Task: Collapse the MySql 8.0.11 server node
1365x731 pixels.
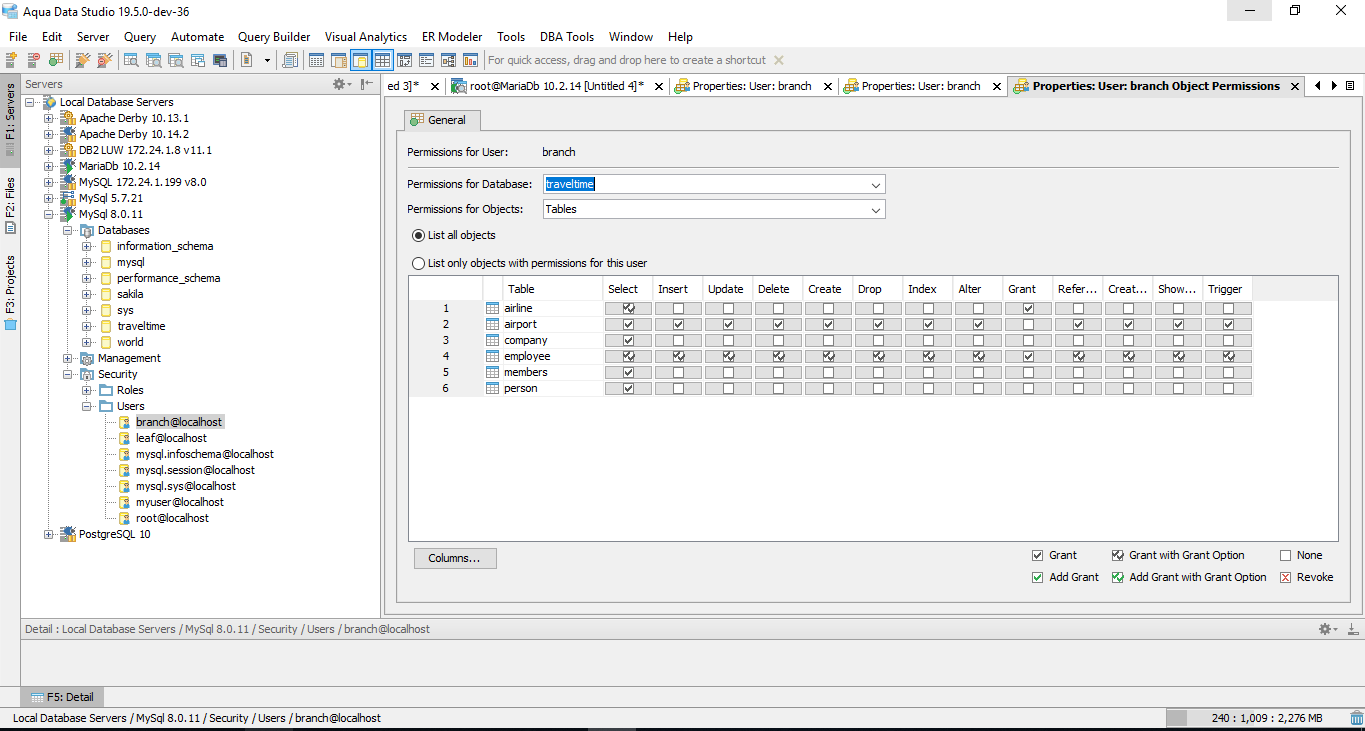Action: click(x=49, y=214)
